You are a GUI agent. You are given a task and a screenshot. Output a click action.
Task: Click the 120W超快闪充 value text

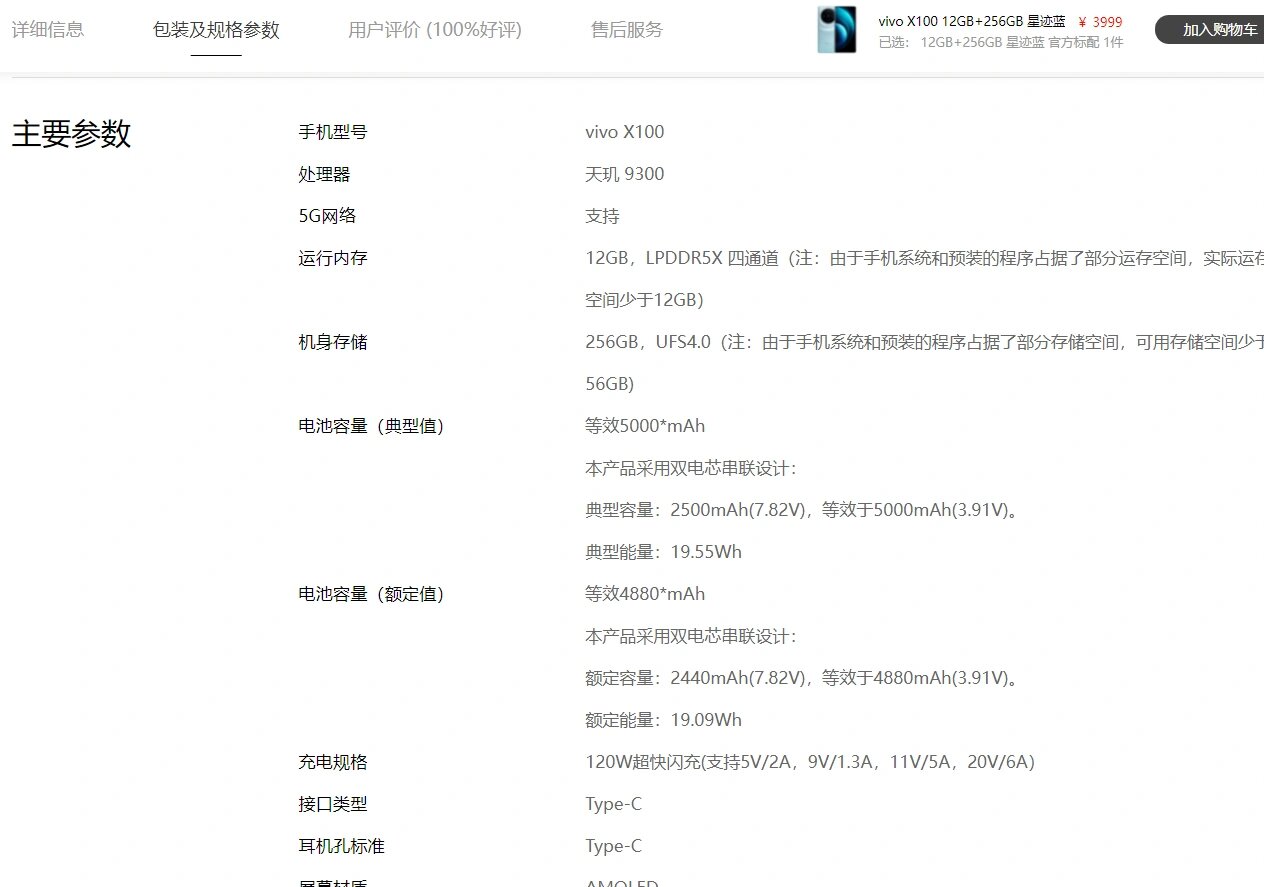click(810, 762)
